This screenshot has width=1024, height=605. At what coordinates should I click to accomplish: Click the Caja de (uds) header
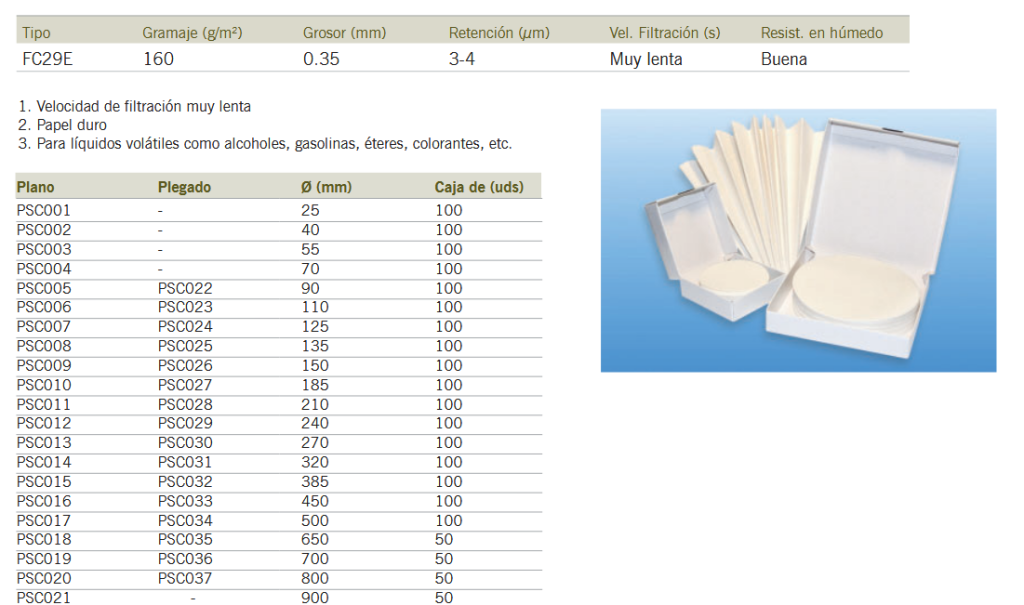[479, 187]
